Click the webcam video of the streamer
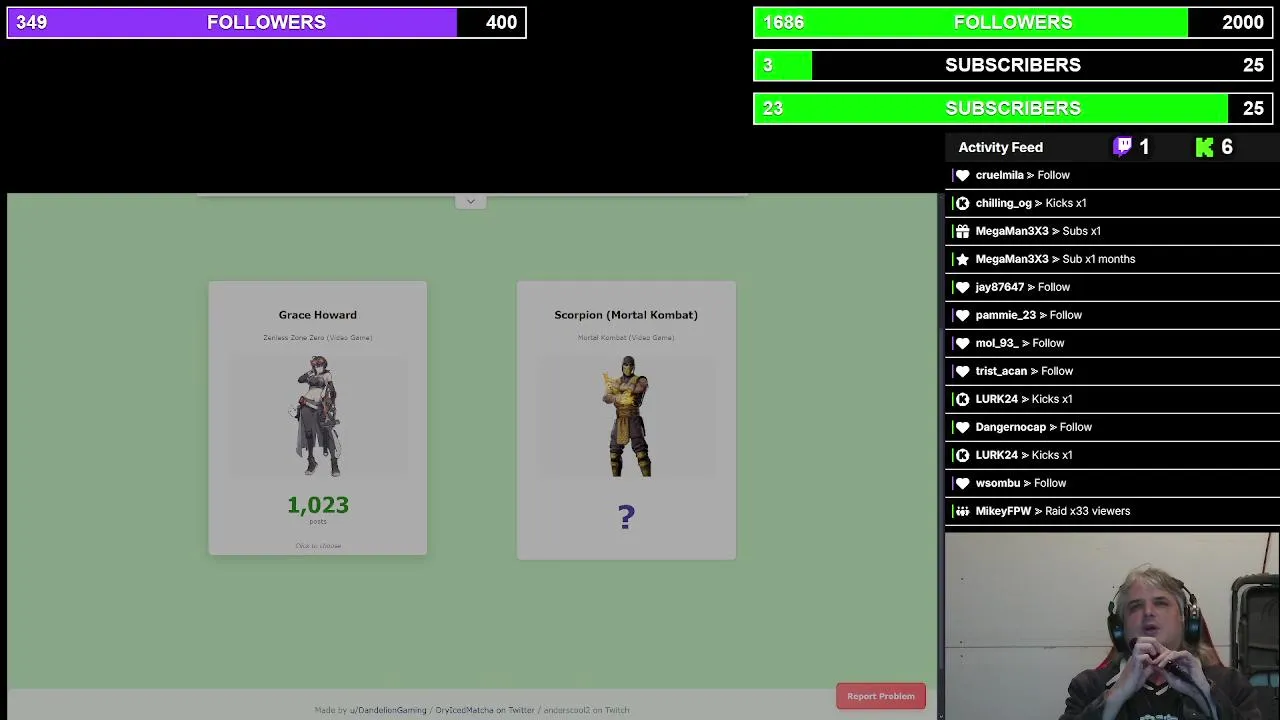The width and height of the screenshot is (1280, 720). click(x=1112, y=626)
